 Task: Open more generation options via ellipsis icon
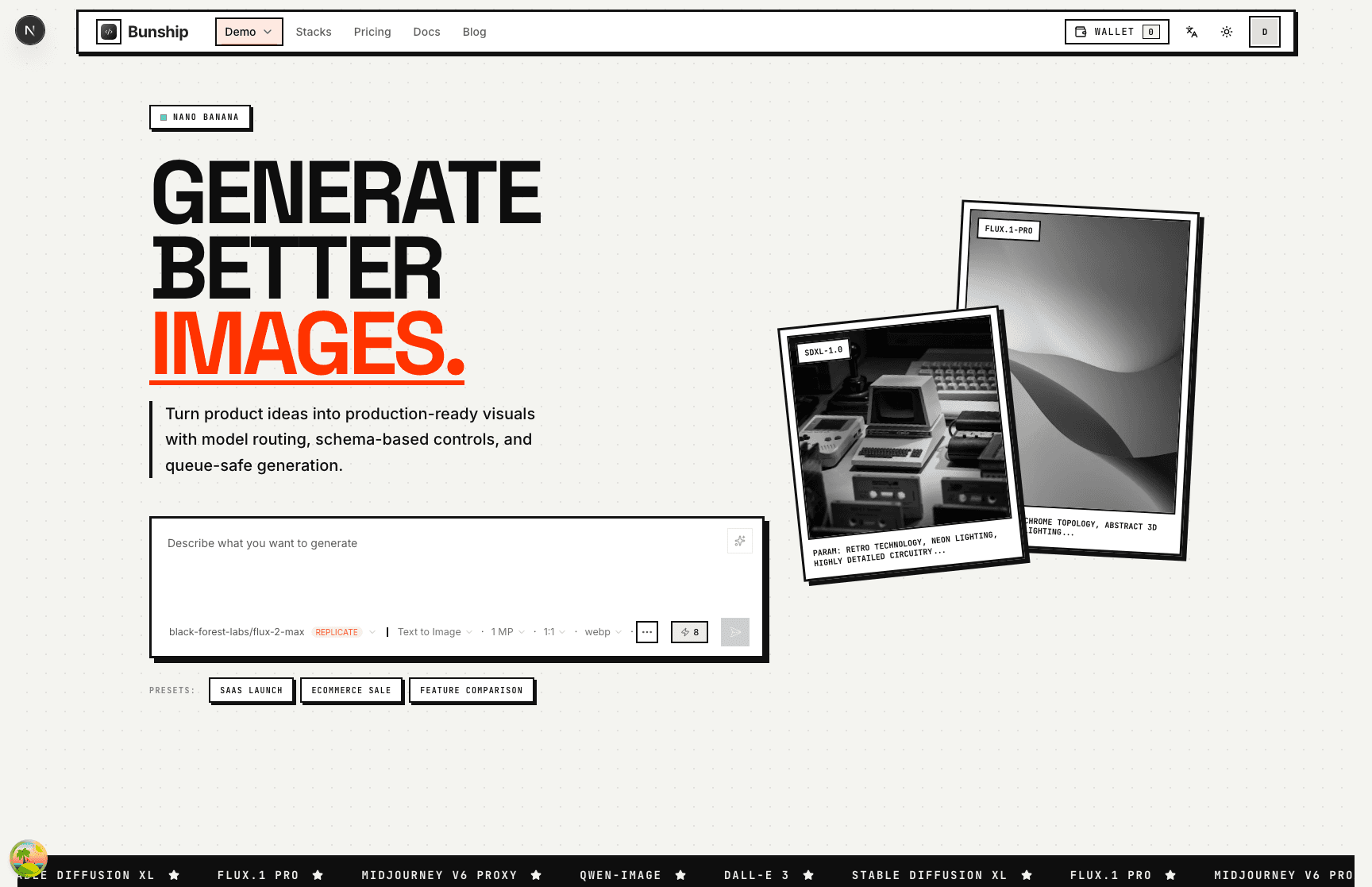point(646,632)
